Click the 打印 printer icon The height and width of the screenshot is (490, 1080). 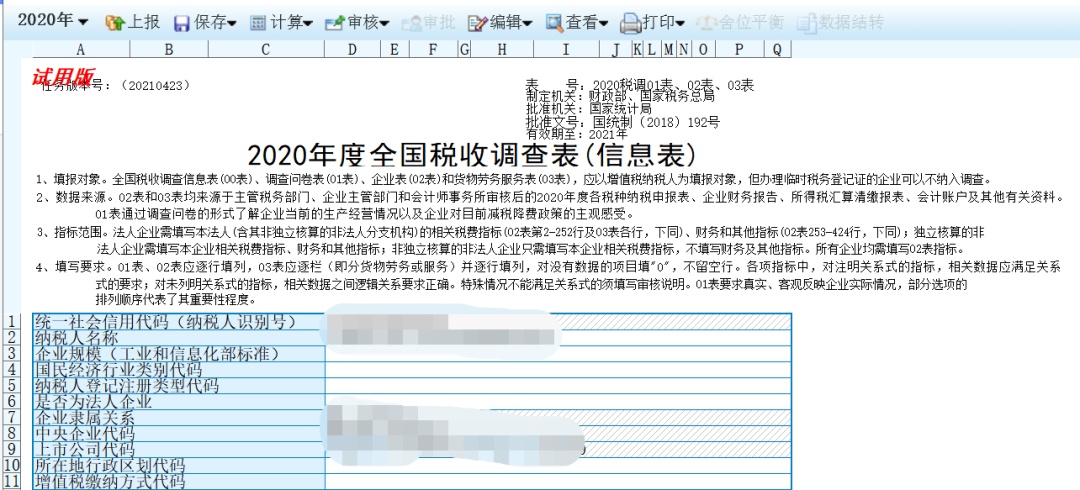pyautogui.click(x=630, y=22)
